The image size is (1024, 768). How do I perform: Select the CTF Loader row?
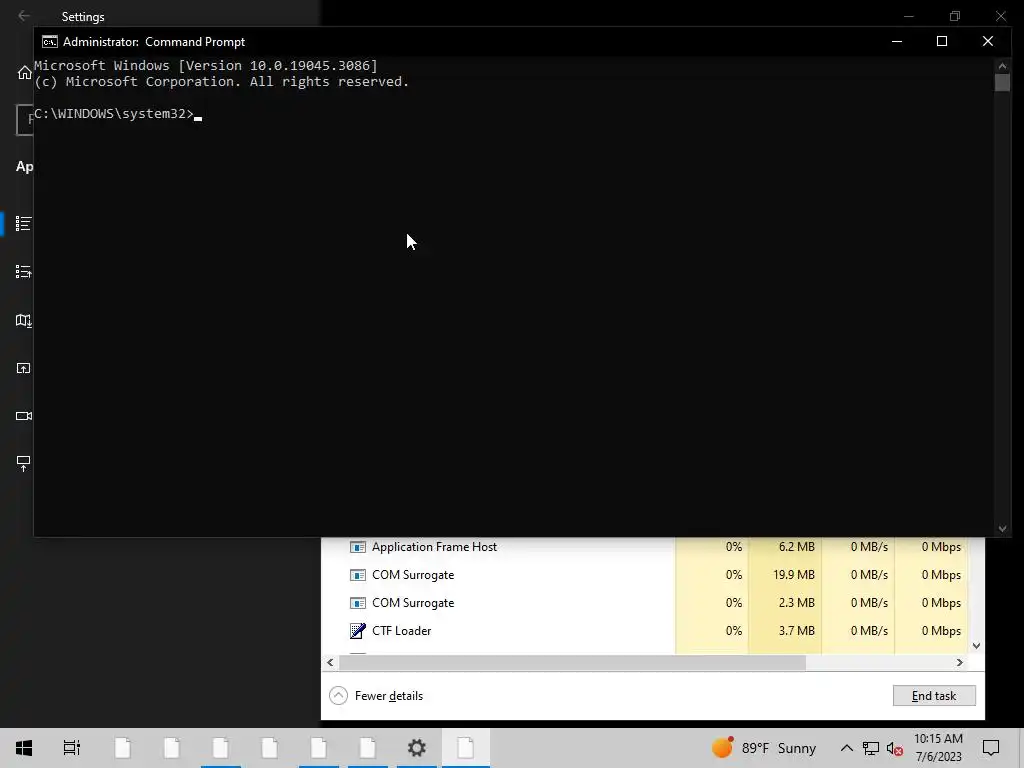(x=645, y=631)
